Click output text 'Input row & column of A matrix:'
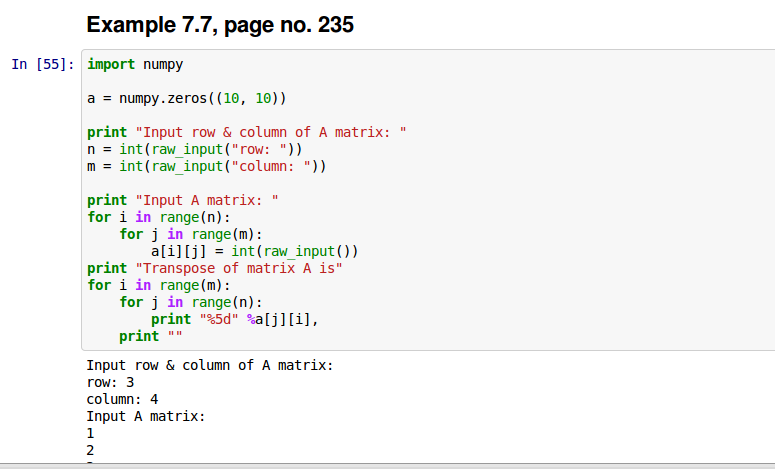This screenshot has height=469, width=775. click(209, 366)
